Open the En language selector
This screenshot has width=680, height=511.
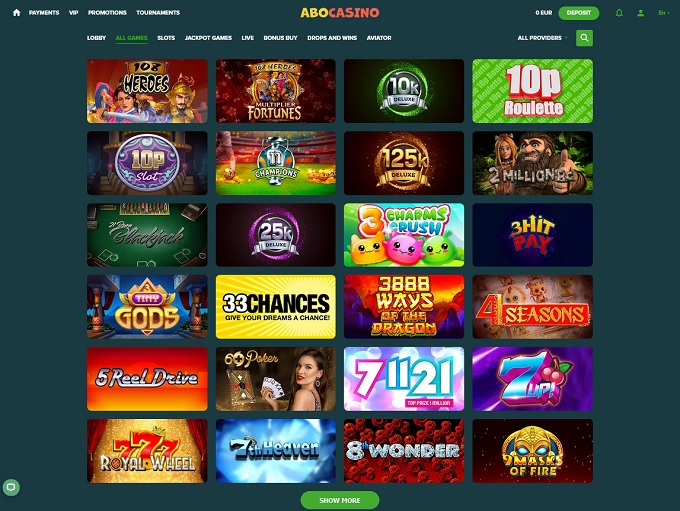(x=664, y=13)
